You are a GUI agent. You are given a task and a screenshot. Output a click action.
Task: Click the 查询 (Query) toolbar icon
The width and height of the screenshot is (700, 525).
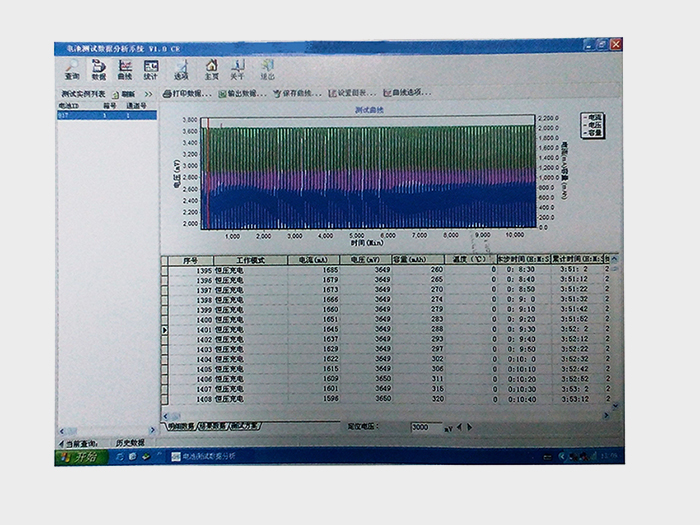pos(72,69)
